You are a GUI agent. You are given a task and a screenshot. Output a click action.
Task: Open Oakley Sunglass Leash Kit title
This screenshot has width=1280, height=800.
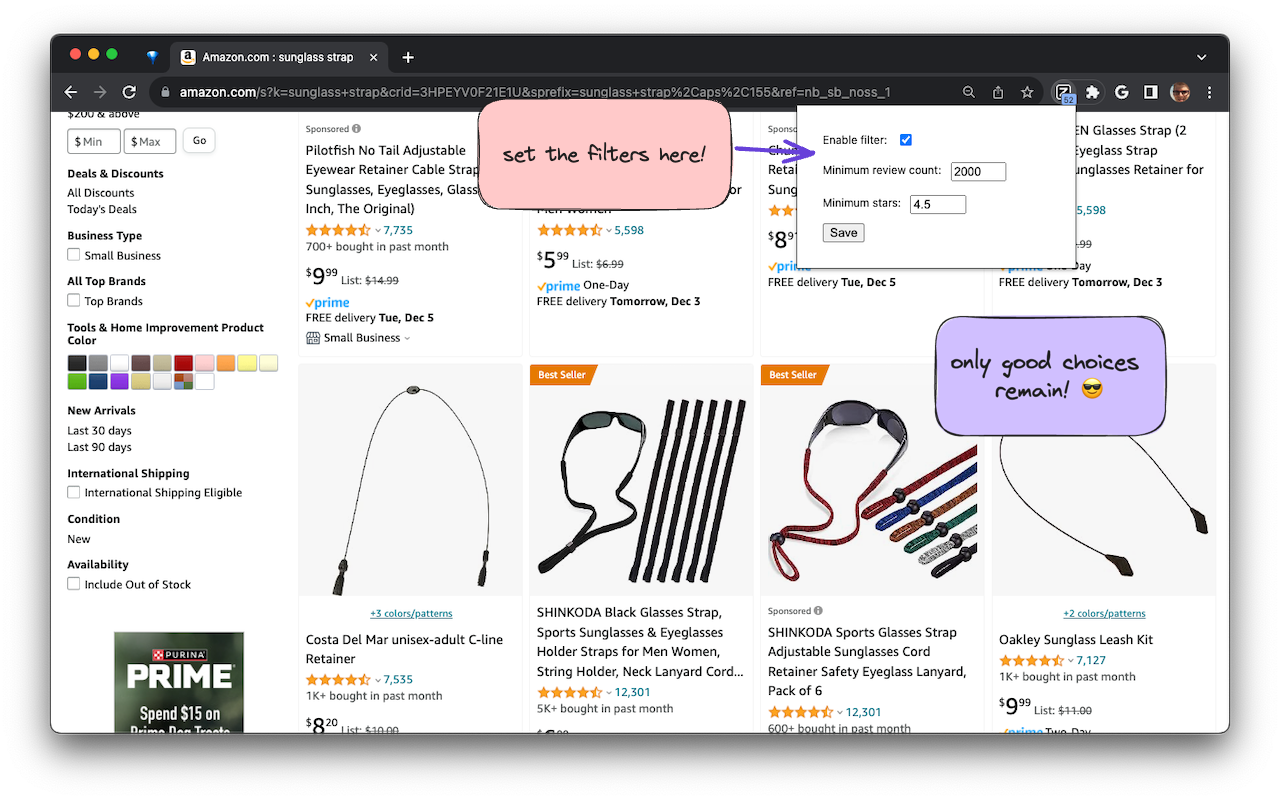[1076, 640]
